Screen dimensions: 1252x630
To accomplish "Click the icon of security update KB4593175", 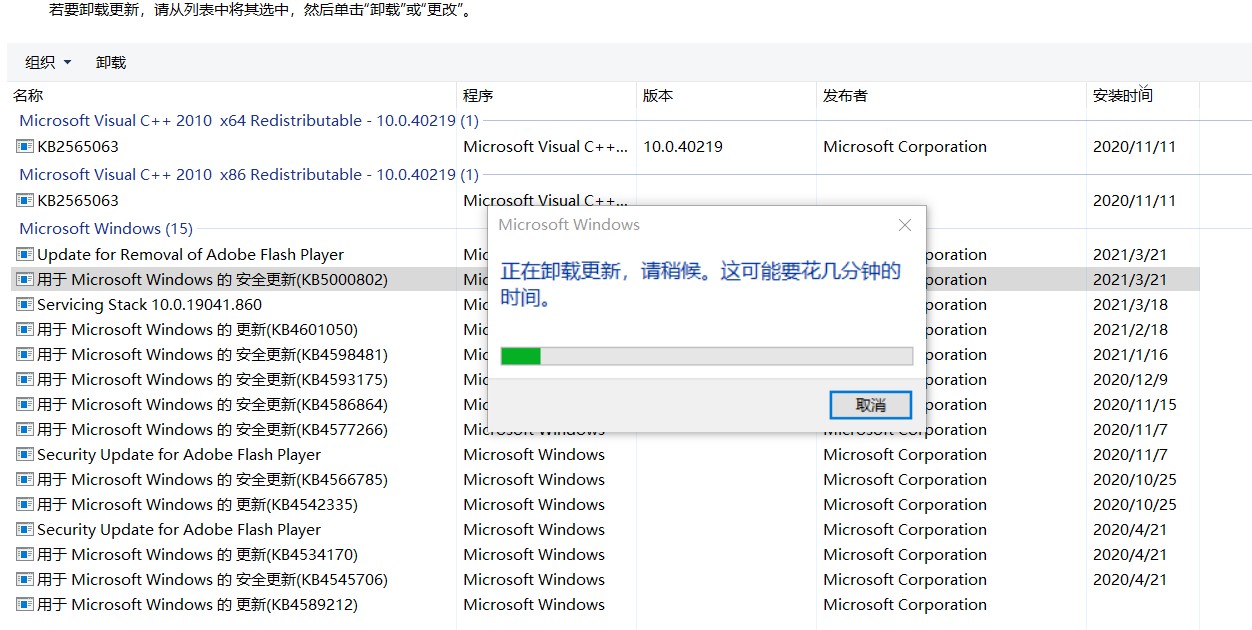I will [x=25, y=379].
